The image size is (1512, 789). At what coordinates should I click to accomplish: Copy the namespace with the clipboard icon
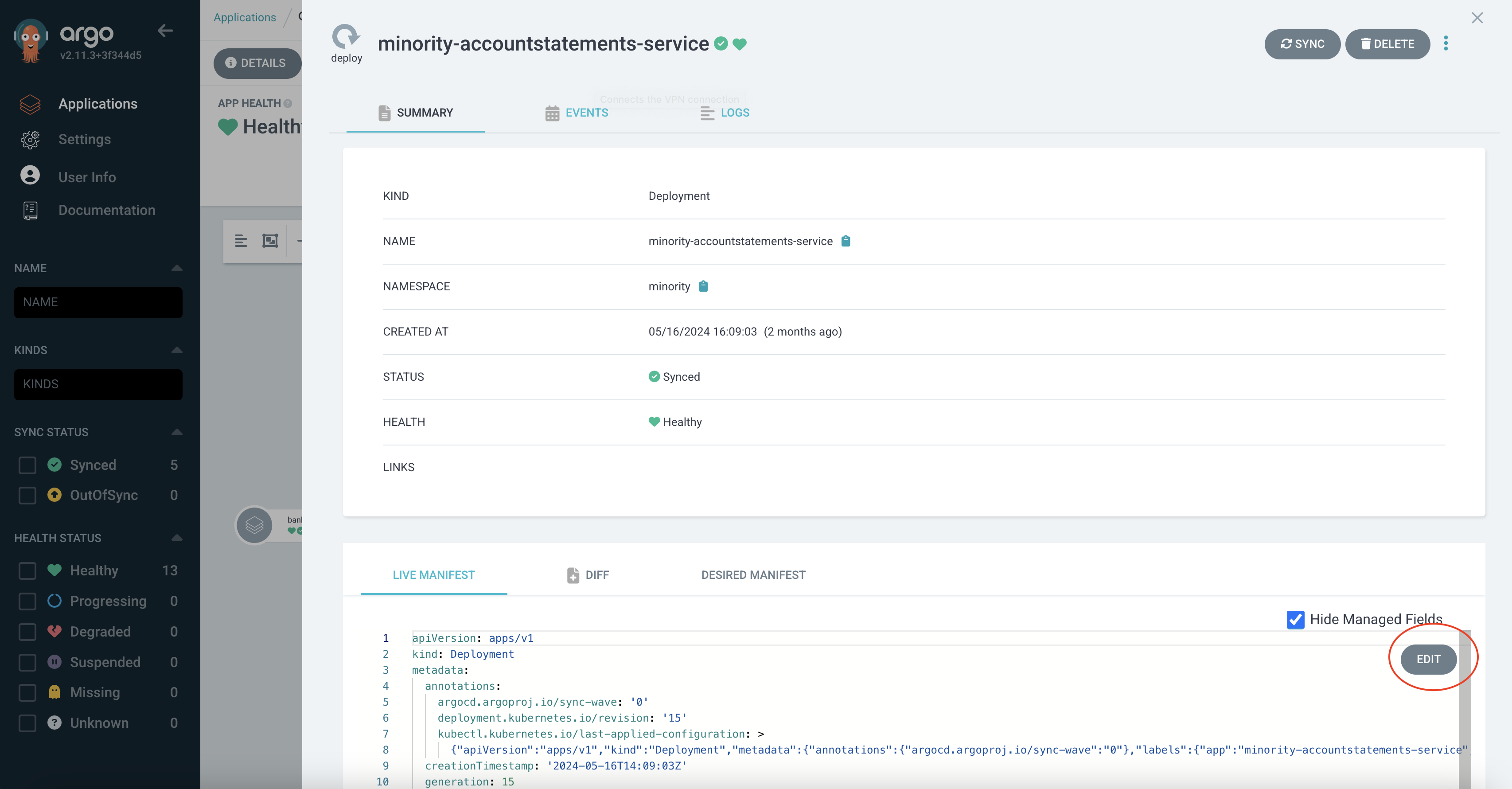(x=703, y=286)
